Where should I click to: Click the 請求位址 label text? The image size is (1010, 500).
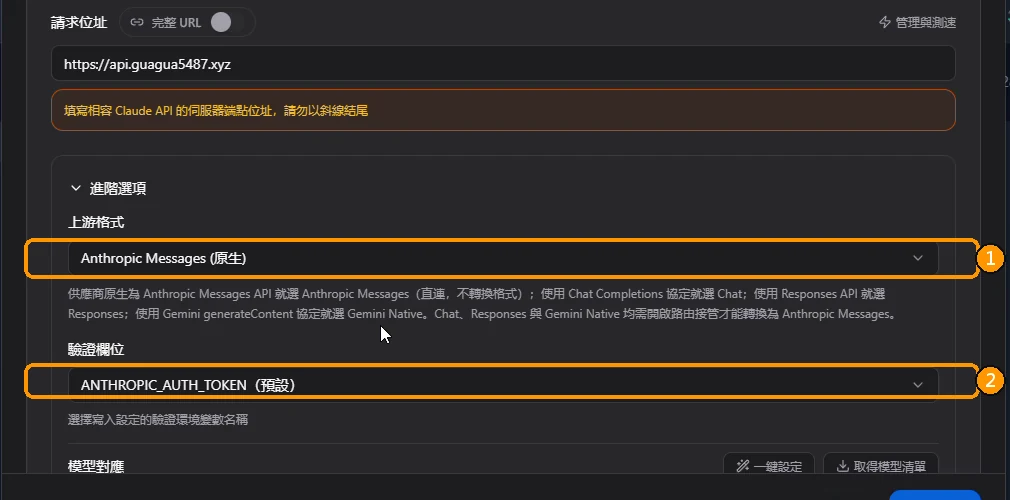79,23
